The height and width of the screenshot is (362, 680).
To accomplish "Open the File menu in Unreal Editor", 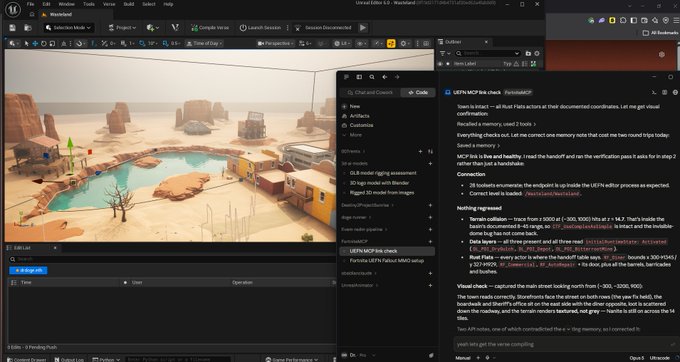I will (30, 4).
